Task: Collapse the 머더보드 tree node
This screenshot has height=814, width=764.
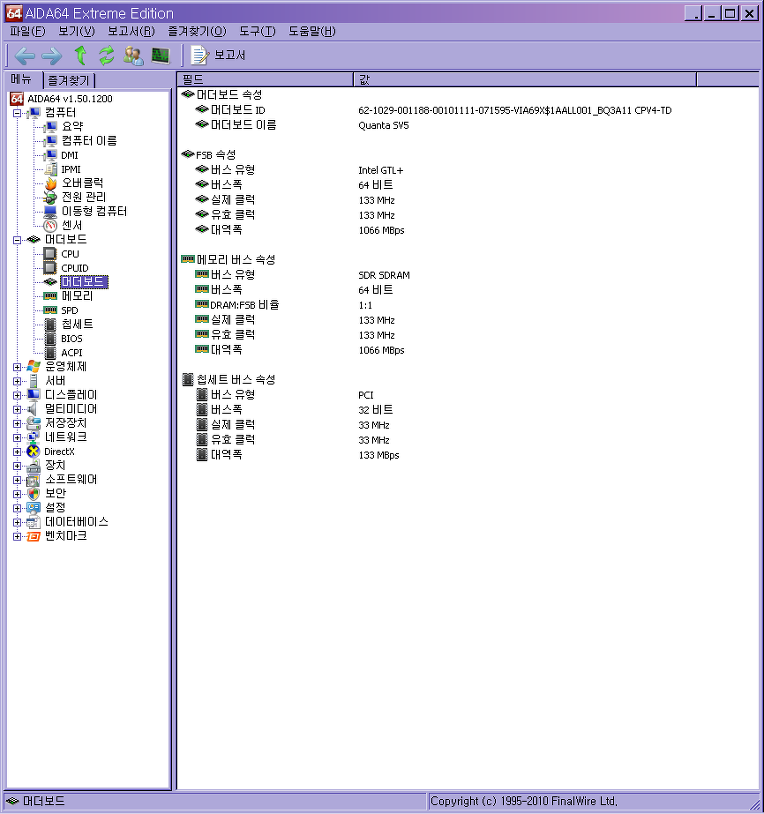Action: click(x=17, y=240)
